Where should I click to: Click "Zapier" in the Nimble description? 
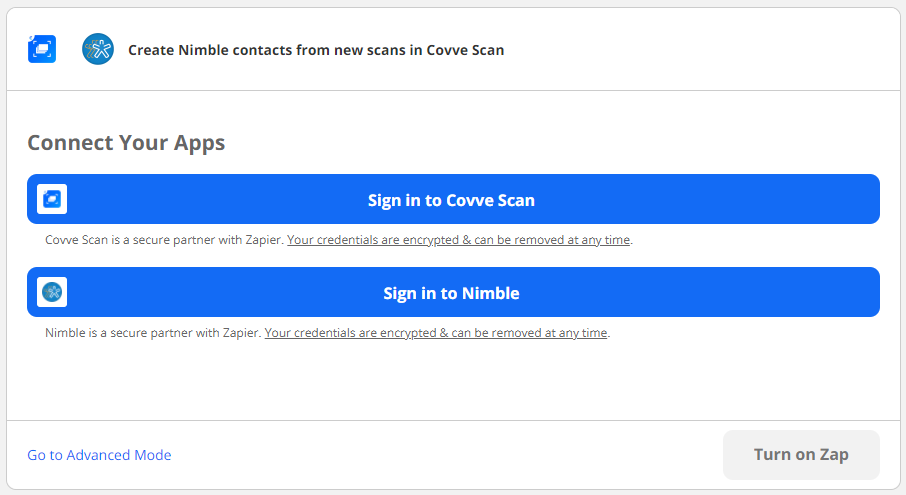(240, 333)
